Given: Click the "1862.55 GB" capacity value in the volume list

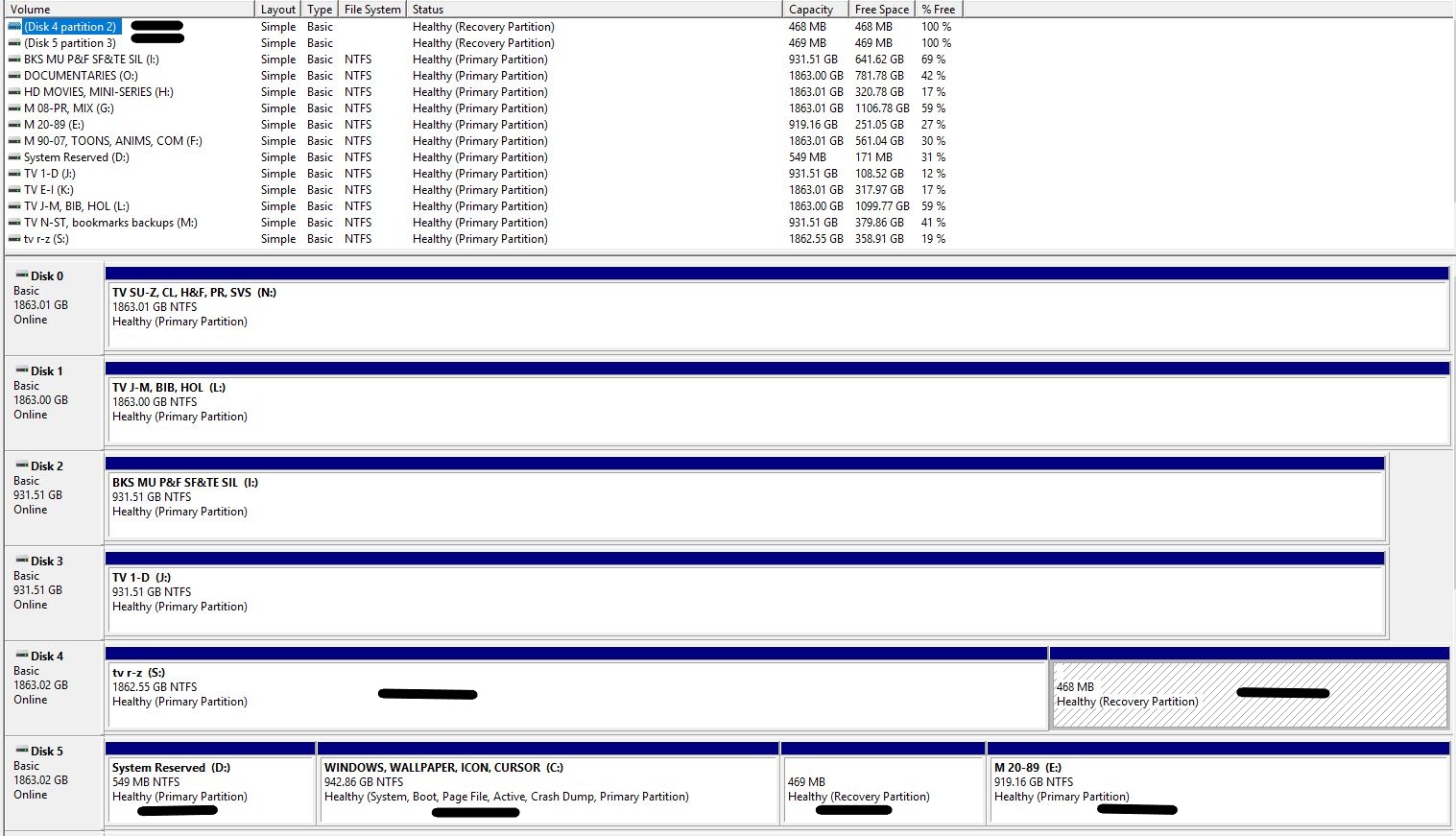Looking at the screenshot, I should click(x=816, y=239).
